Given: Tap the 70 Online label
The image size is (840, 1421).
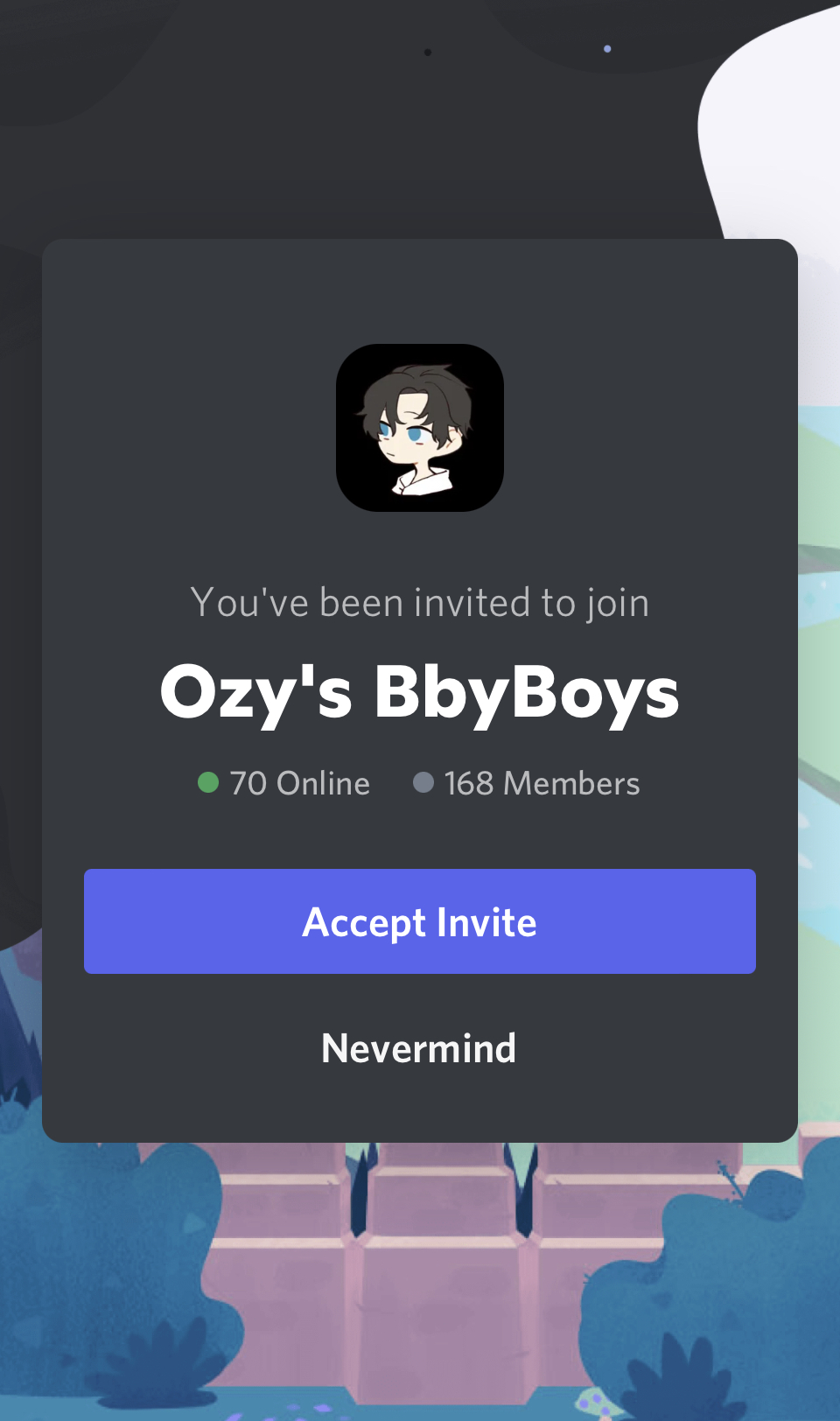Looking at the screenshot, I should (x=299, y=783).
